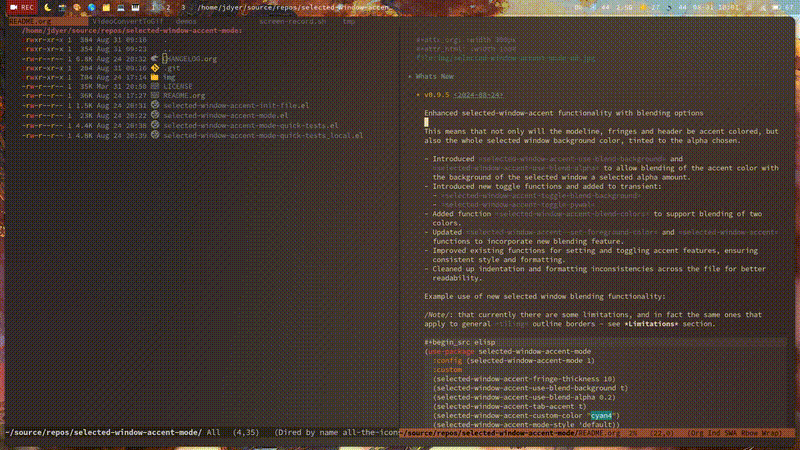Image resolution: width=800 pixels, height=450 pixels.
Task: Click the Org Ind SWA Rbow Wrap mode indicator
Action: [x=735, y=433]
